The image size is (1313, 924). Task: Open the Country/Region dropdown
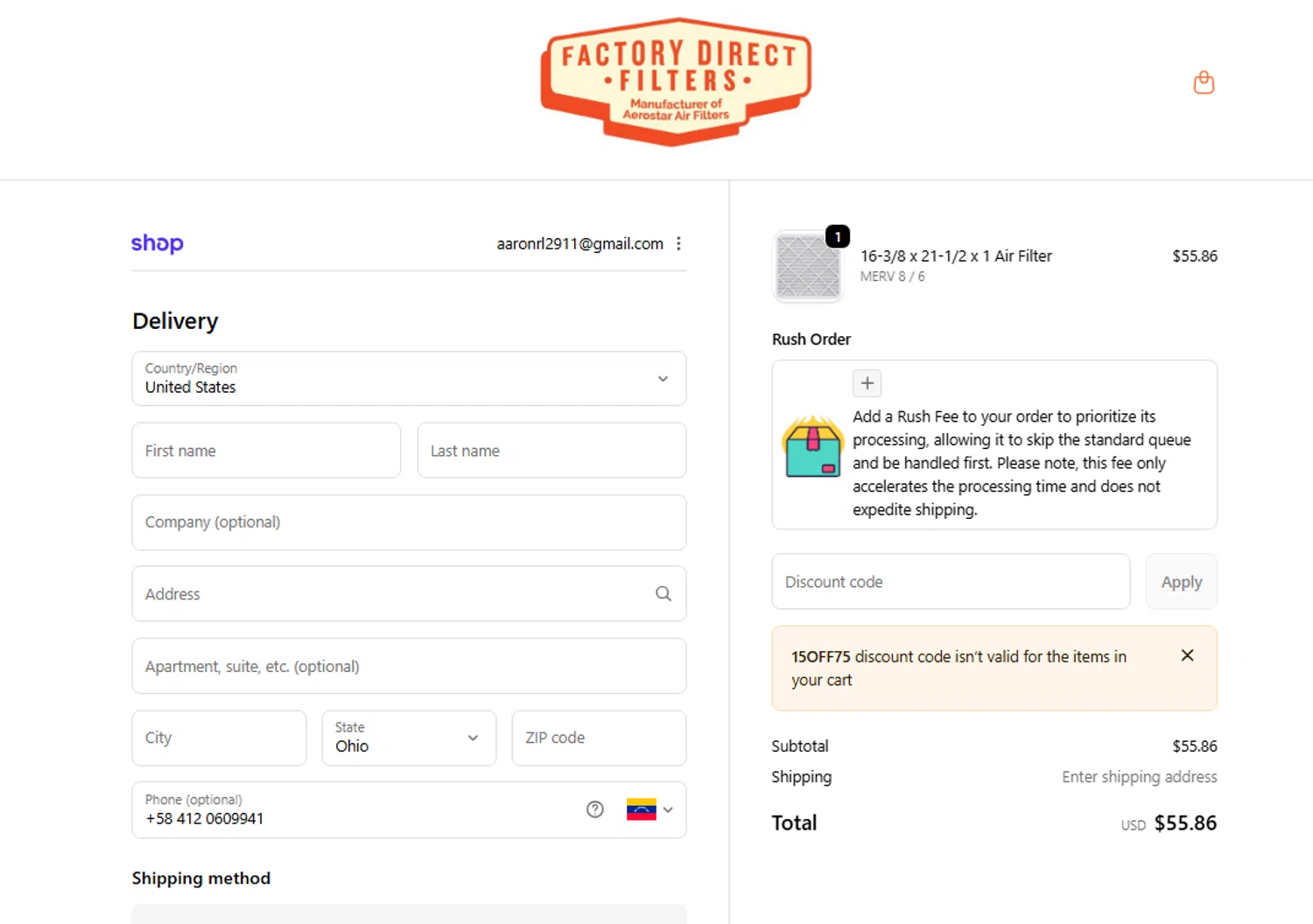(x=409, y=379)
